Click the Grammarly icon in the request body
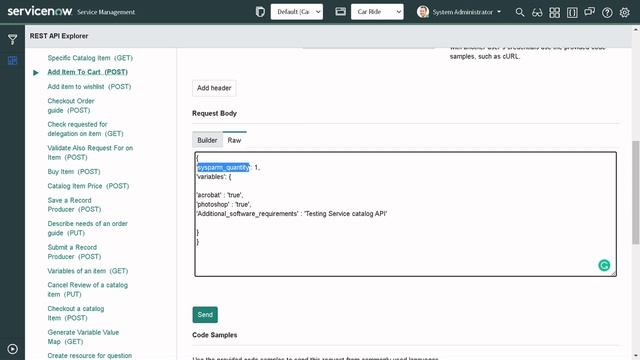The image size is (640, 360). [x=604, y=265]
